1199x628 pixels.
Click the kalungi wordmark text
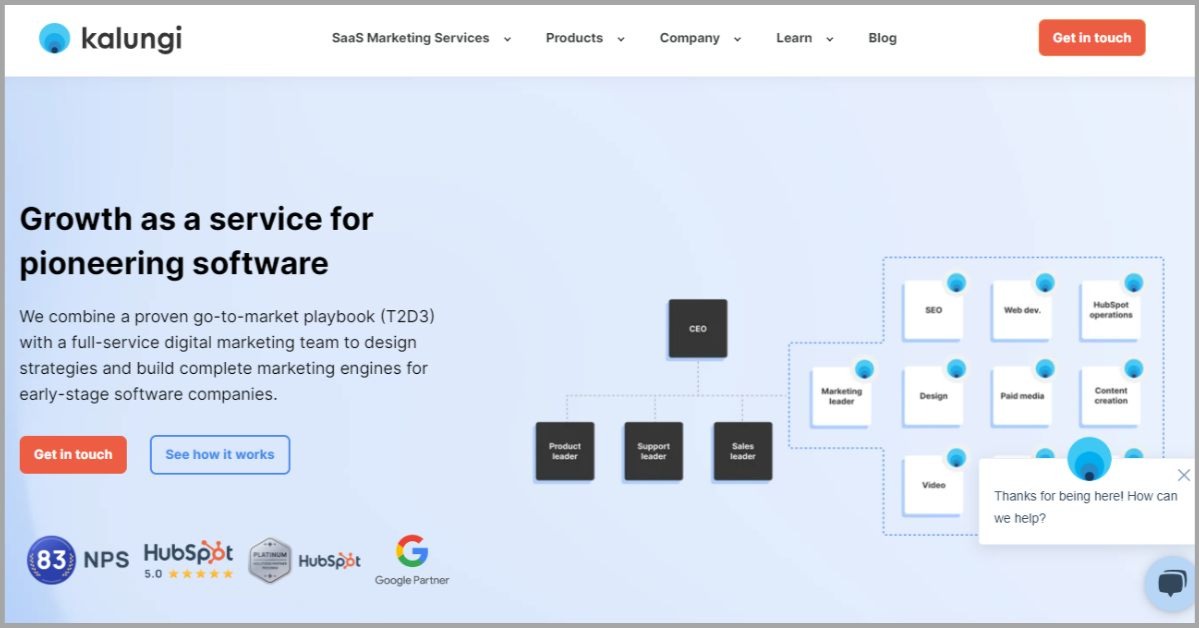pos(132,39)
